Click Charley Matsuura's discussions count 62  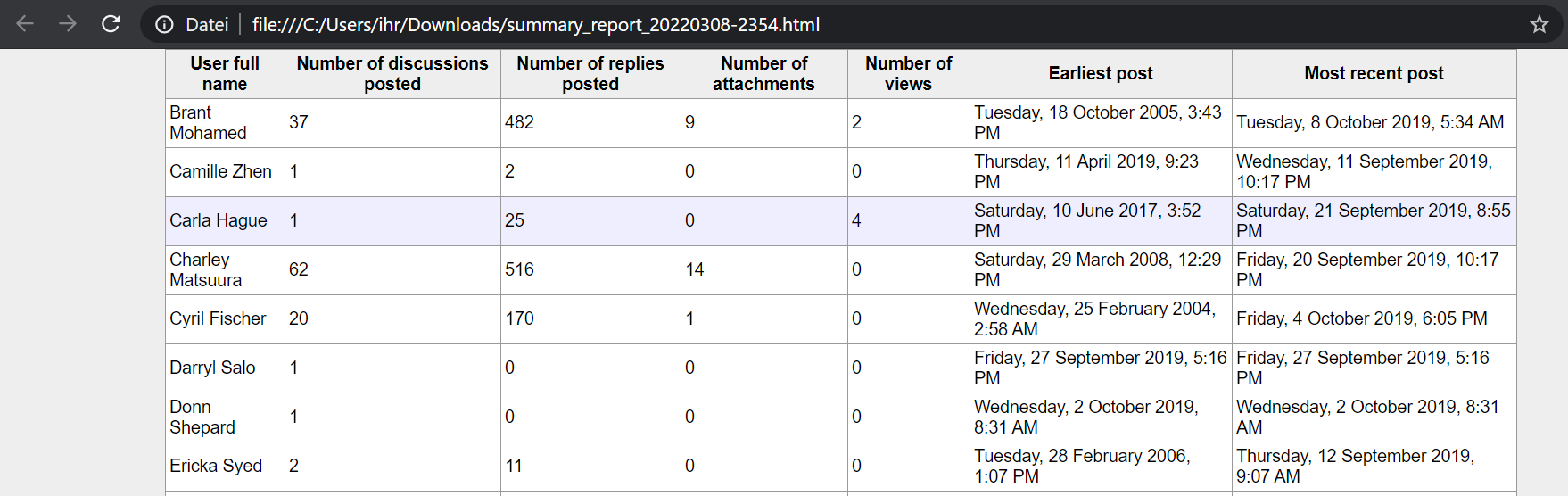tap(299, 270)
